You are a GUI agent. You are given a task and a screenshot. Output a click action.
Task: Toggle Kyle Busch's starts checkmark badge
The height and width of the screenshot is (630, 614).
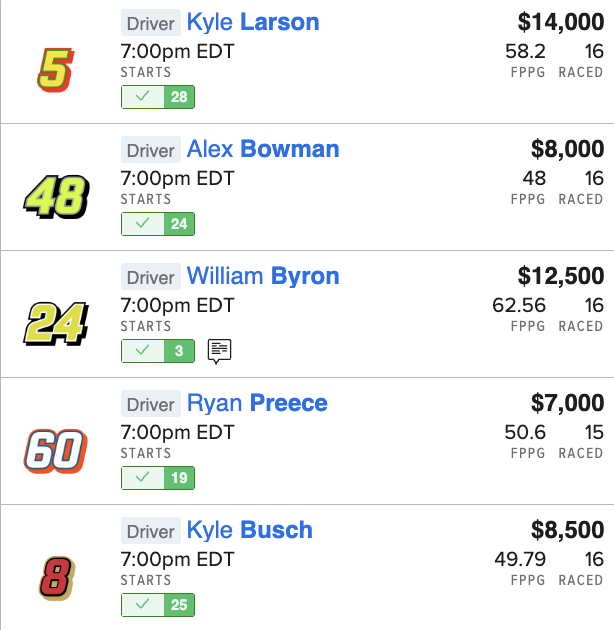click(x=158, y=605)
